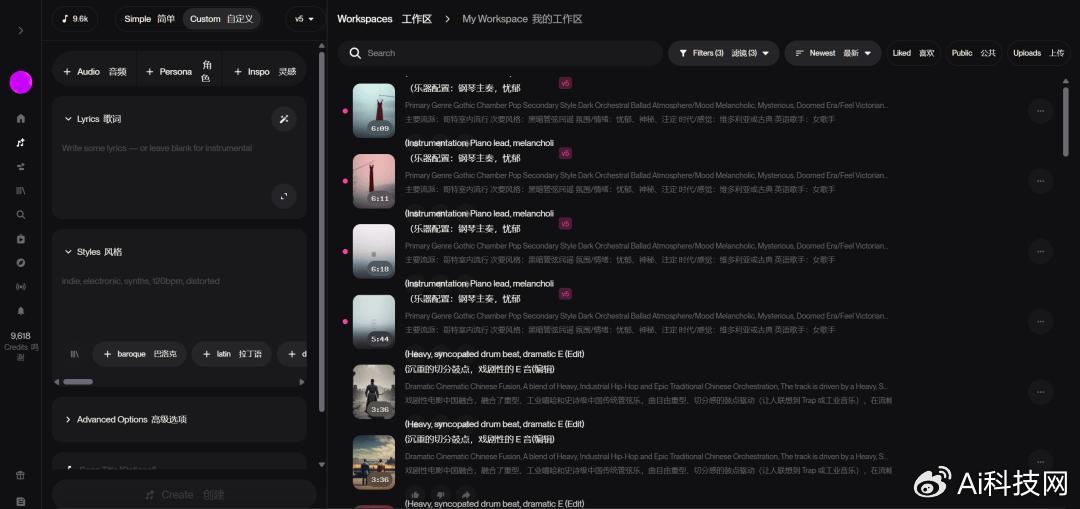
Task: Click the Create button
Action: click(184, 495)
